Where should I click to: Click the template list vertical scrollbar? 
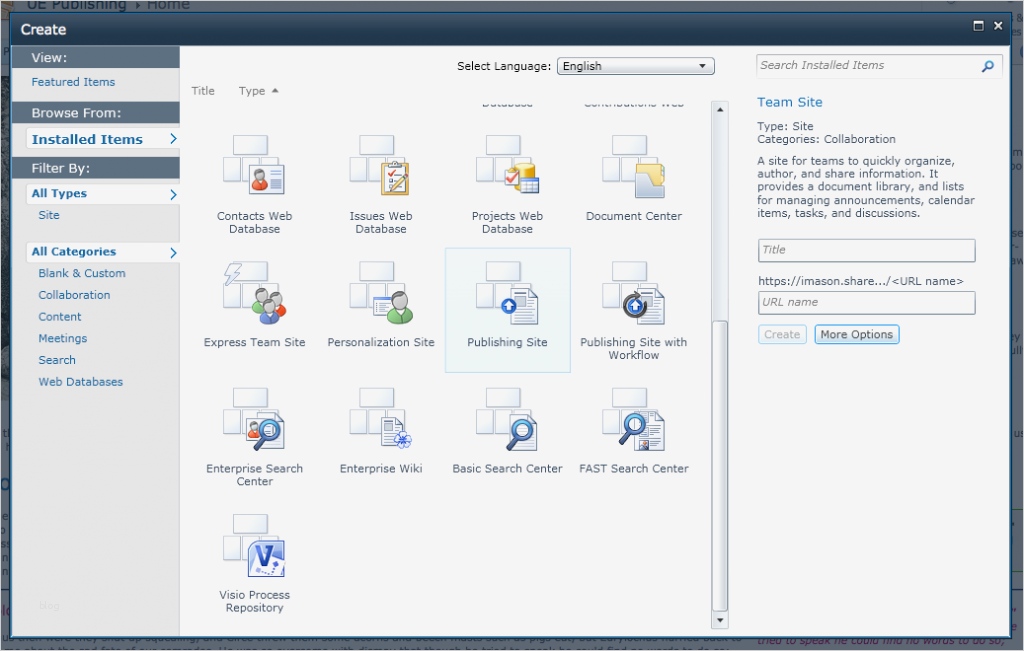point(719,460)
